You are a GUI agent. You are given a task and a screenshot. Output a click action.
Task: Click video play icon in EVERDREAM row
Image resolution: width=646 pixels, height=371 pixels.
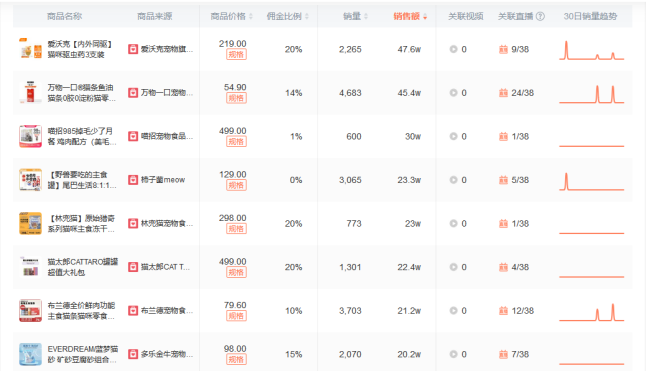tap(453, 354)
